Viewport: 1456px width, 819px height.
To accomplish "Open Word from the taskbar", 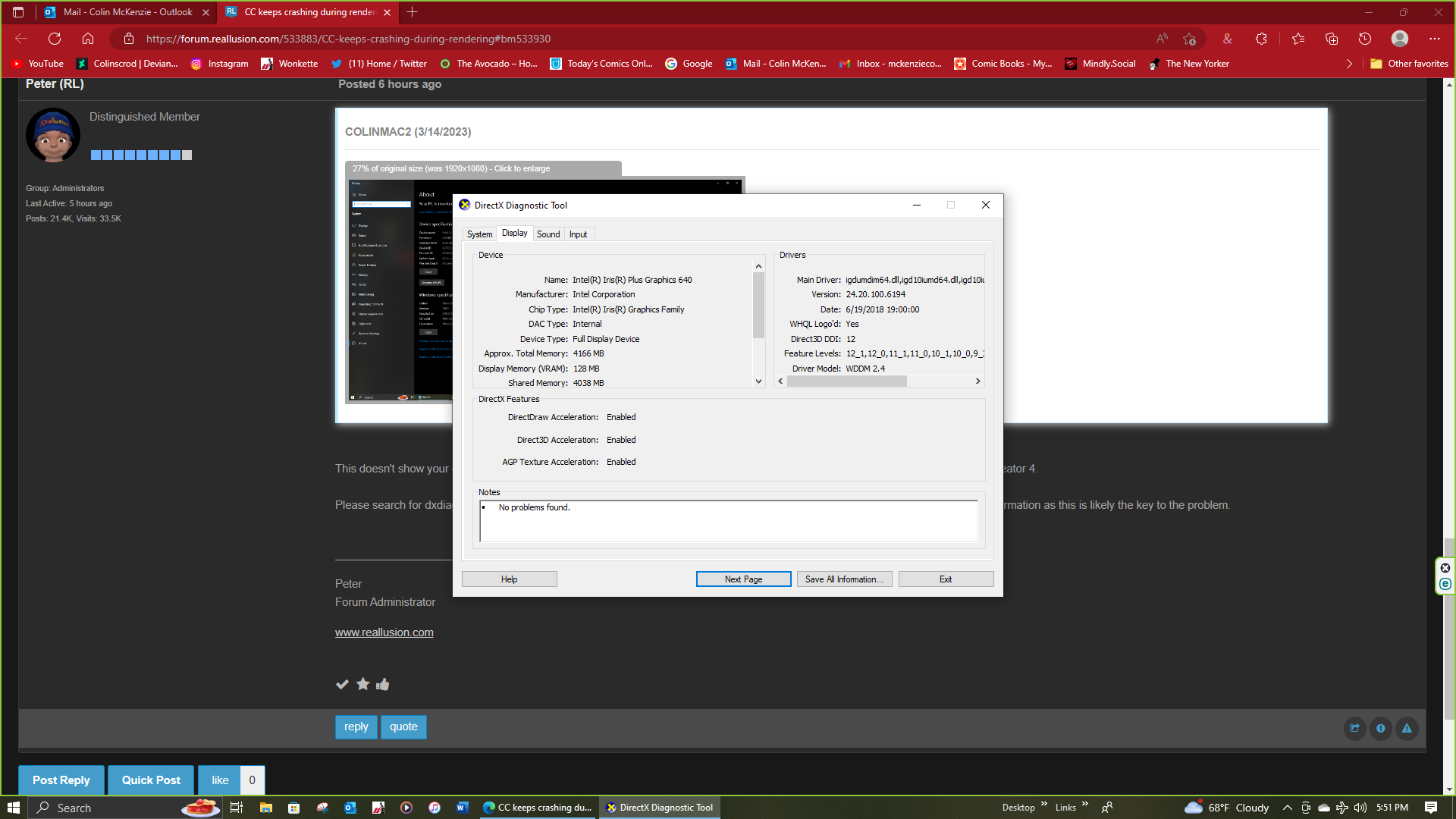I will coord(462,808).
